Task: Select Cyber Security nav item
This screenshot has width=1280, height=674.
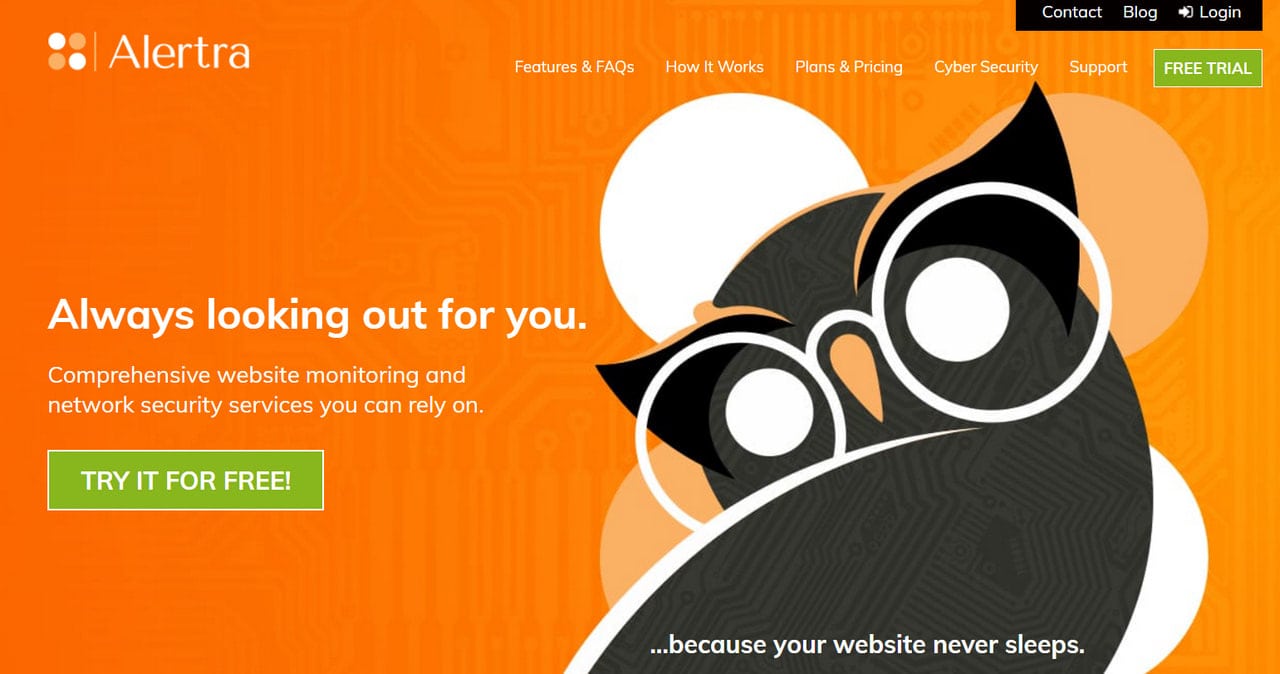Action: tap(985, 67)
